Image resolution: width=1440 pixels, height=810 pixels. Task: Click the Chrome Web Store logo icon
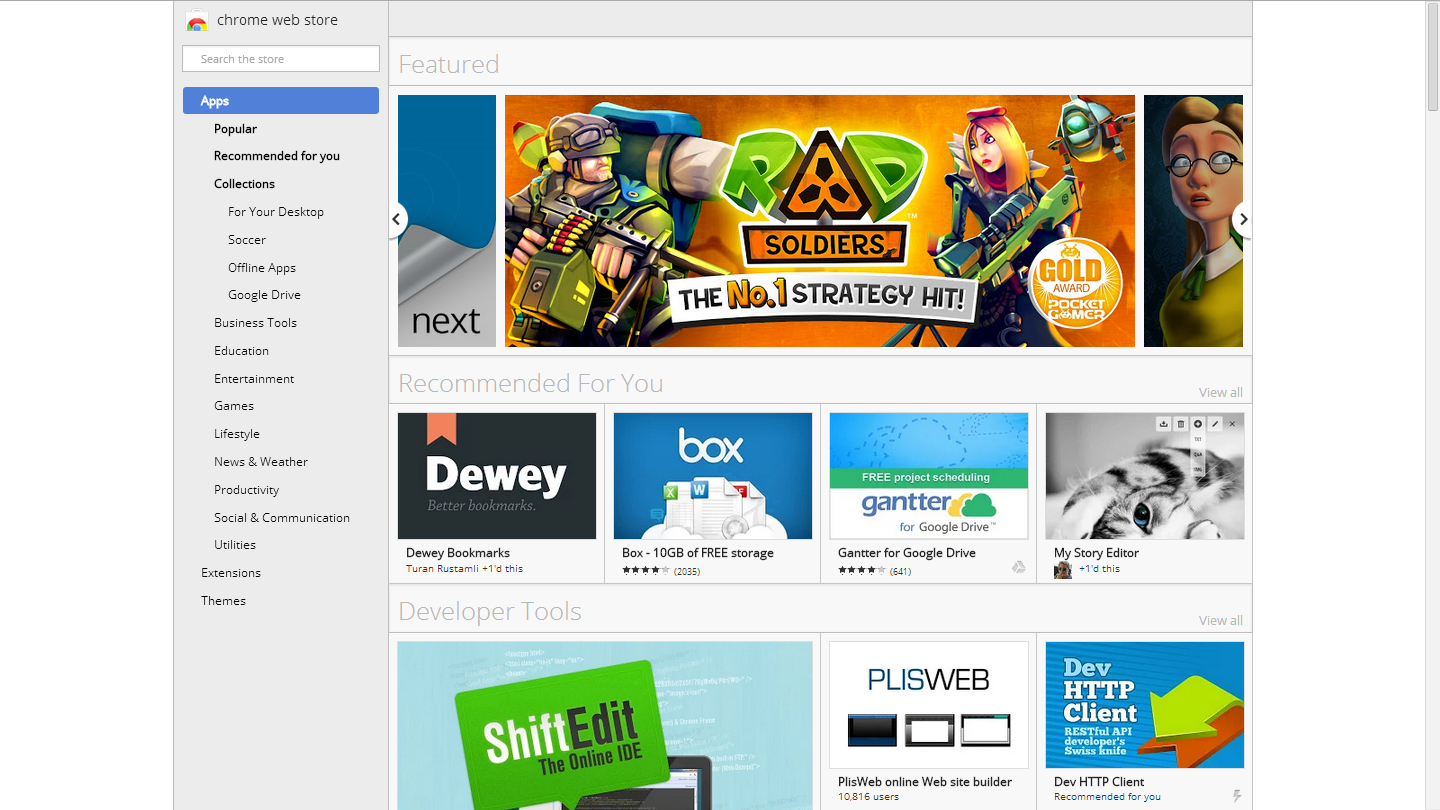(x=197, y=21)
